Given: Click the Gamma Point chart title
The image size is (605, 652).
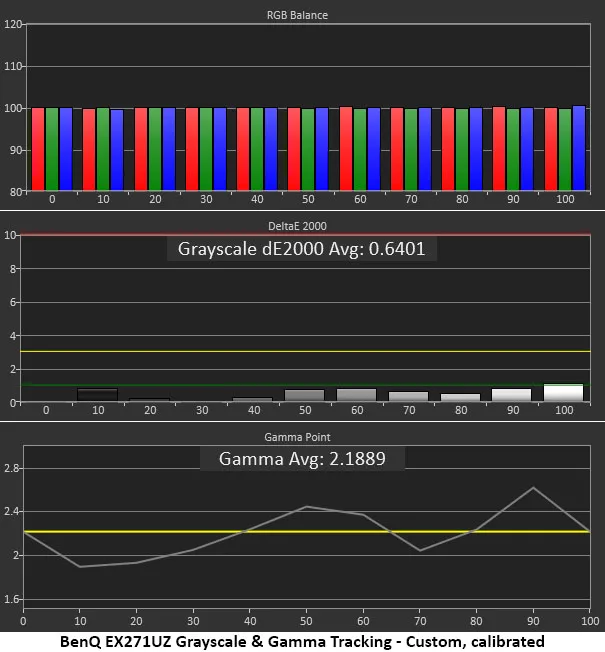Looking at the screenshot, I should pos(302,438).
